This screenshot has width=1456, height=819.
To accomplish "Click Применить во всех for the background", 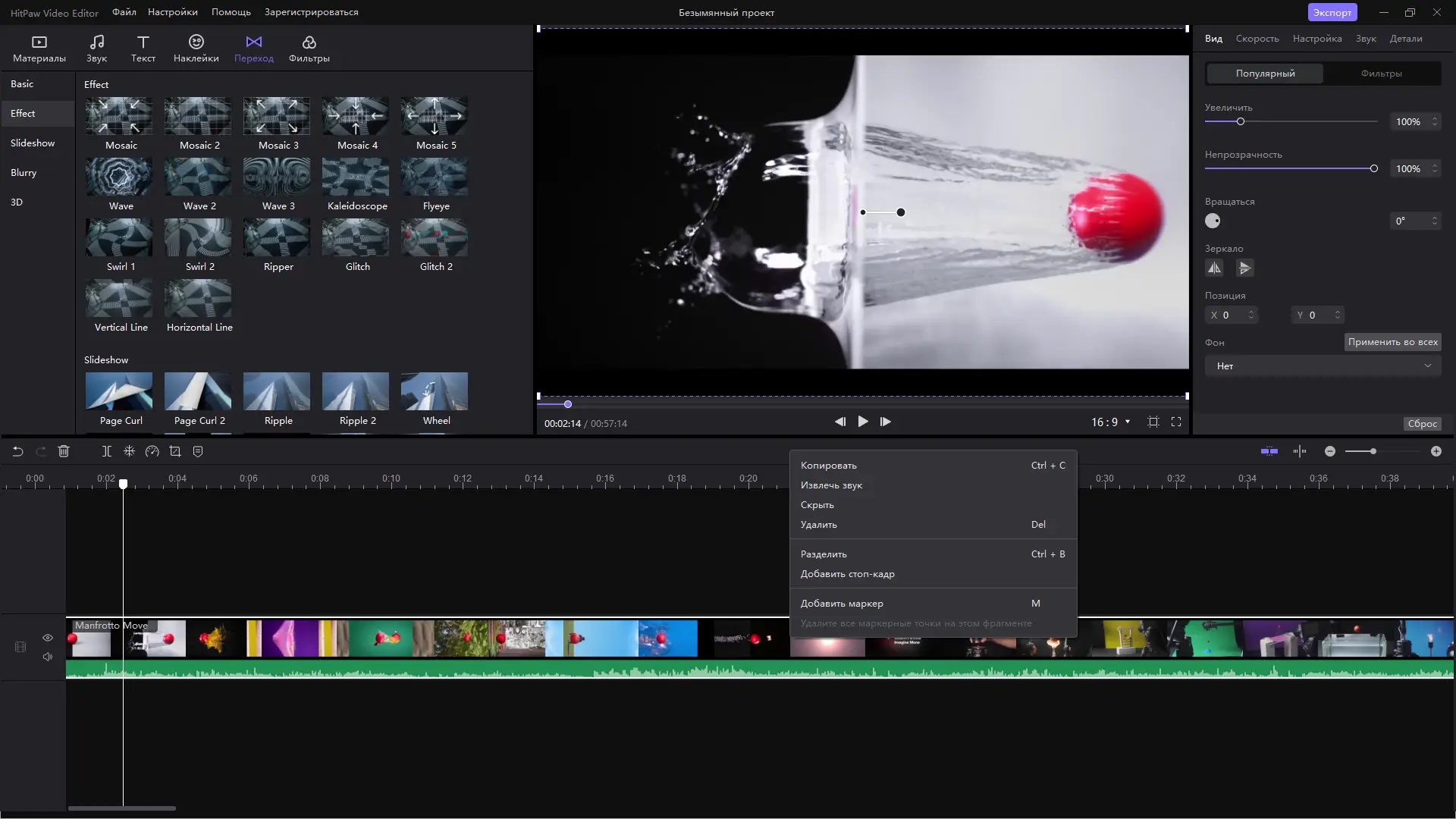I will (1392, 342).
